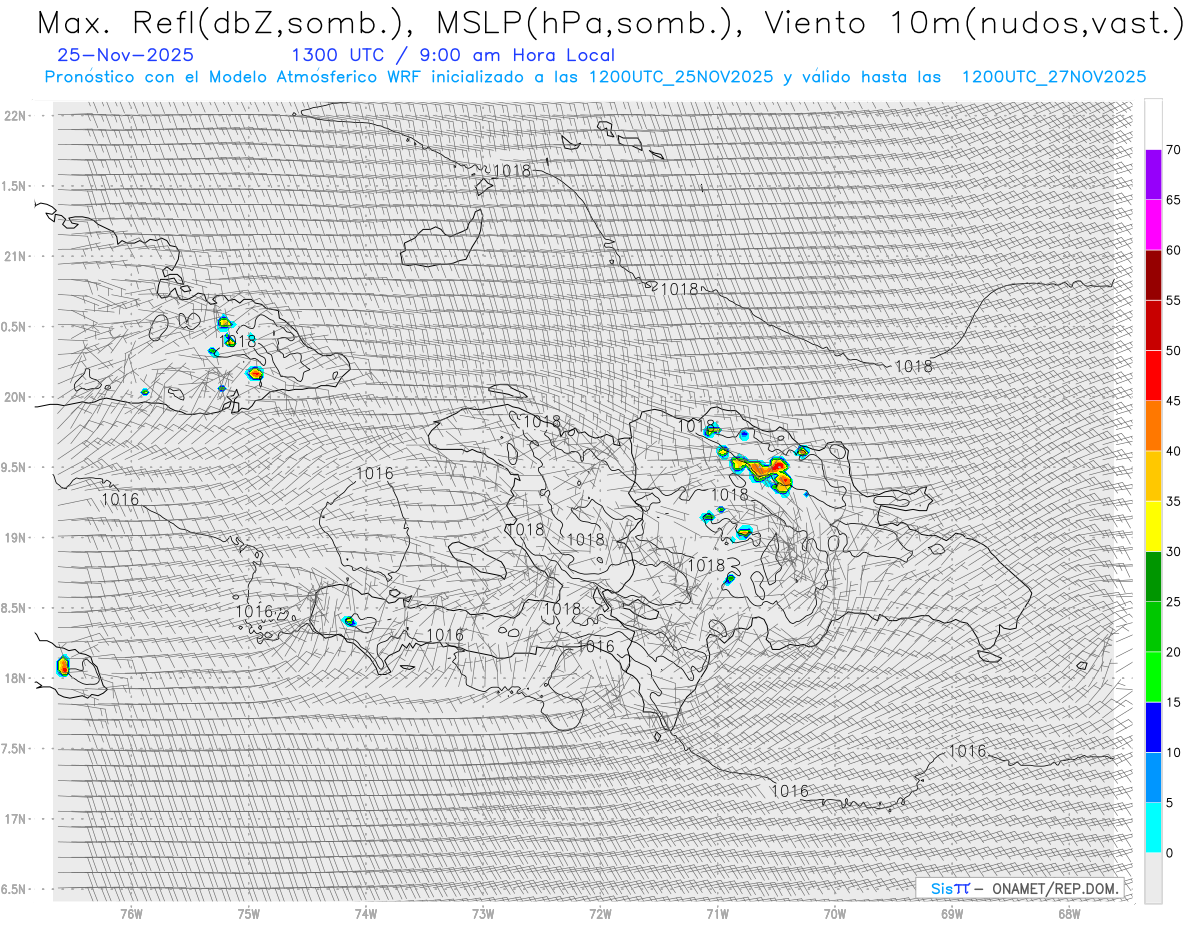1200x927 pixels.
Task: Click the '22N' latitude label
Action: pos(14,115)
